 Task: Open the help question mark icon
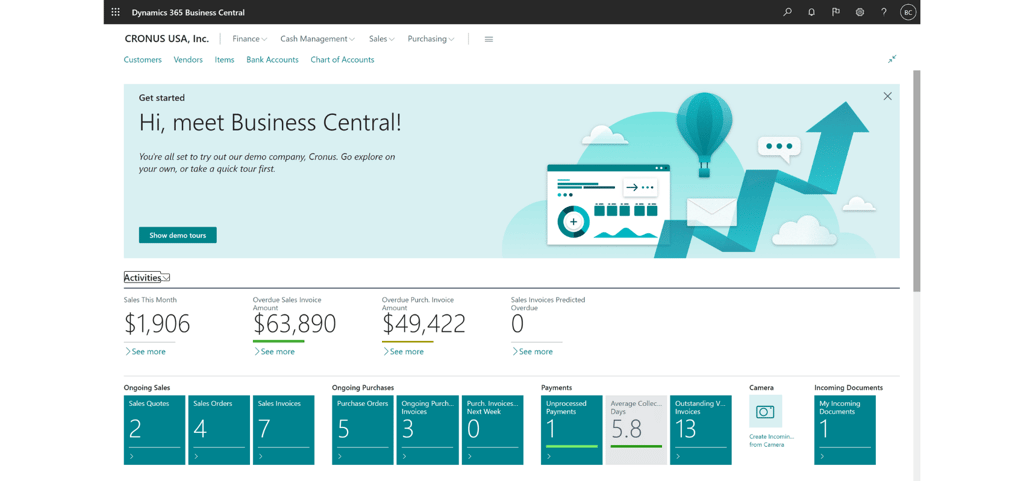tap(884, 12)
